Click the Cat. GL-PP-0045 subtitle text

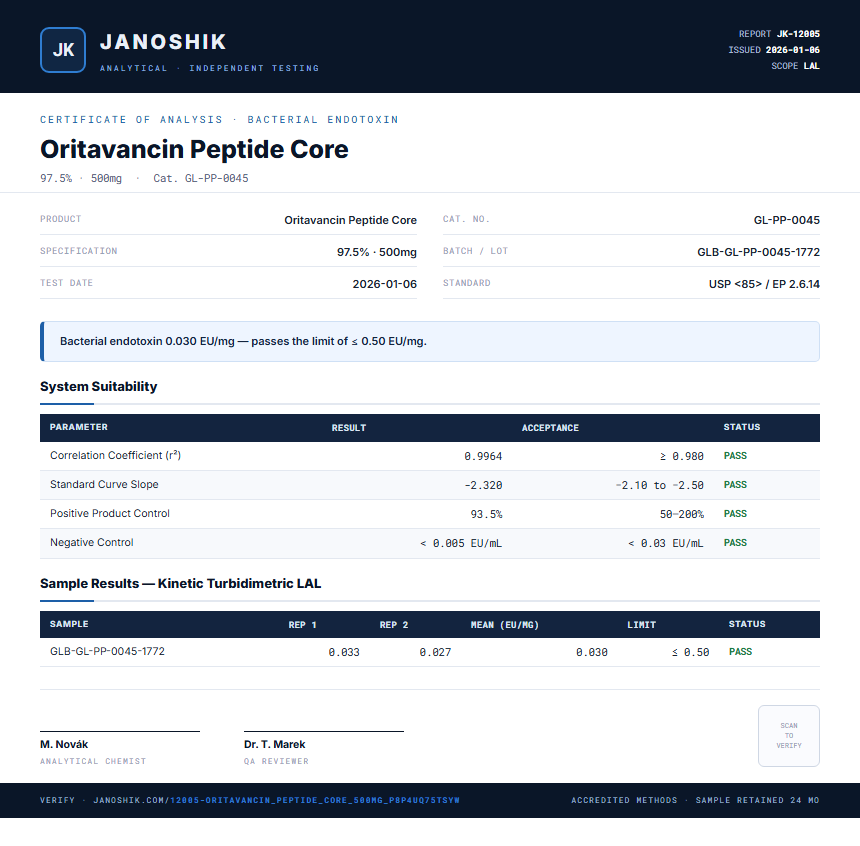click(x=201, y=178)
